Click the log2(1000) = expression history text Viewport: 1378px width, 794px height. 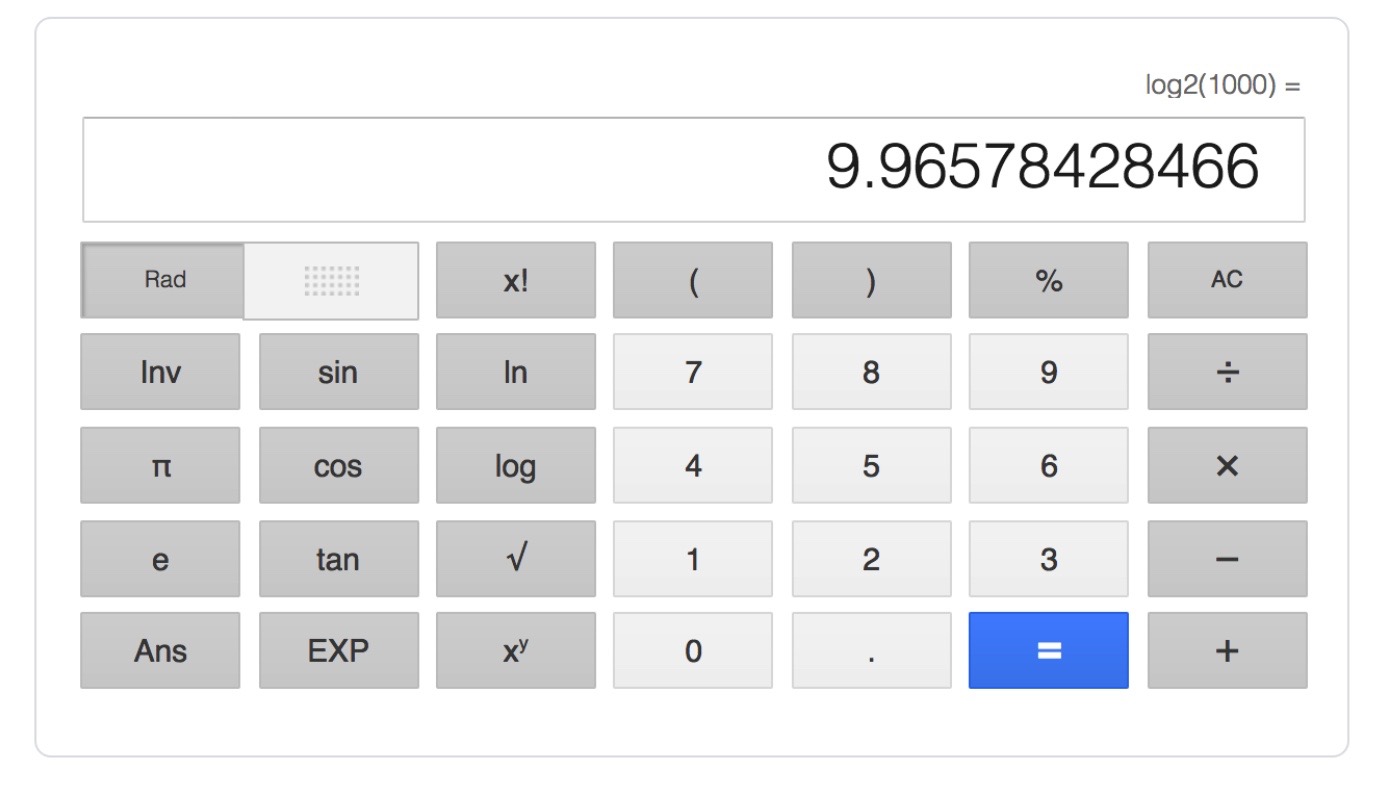(1222, 86)
